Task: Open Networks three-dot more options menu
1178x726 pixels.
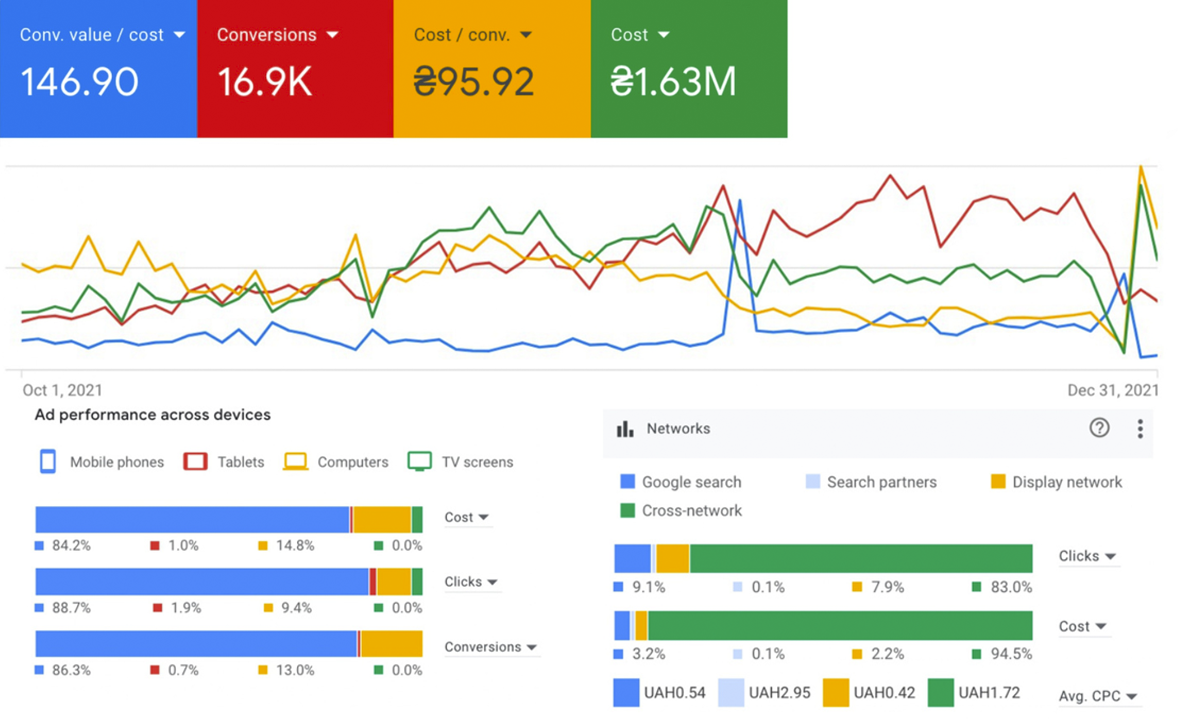Action: click(1140, 429)
